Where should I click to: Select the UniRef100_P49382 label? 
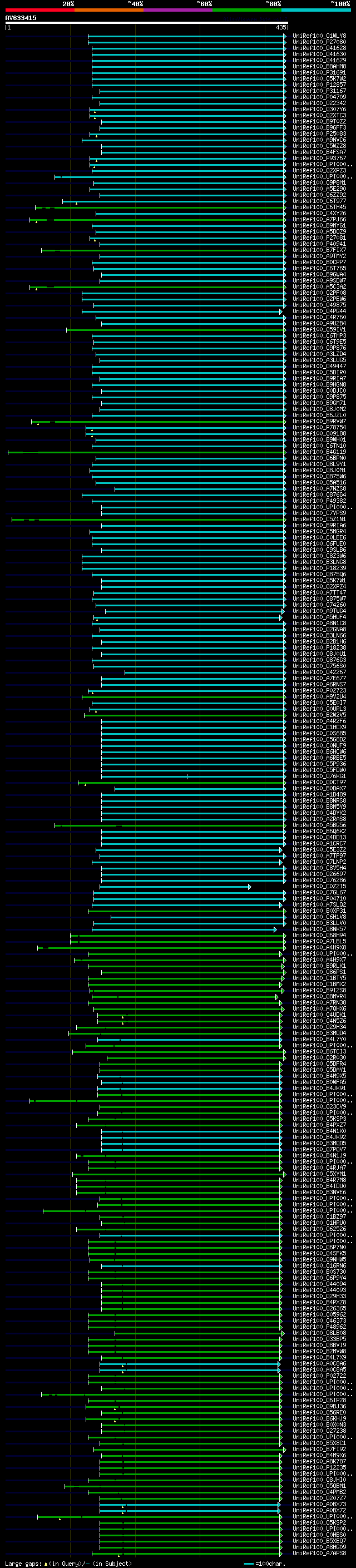click(319, 501)
